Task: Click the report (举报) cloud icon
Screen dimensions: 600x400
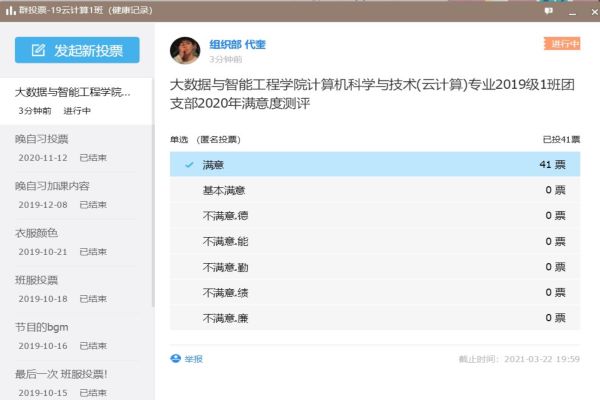Action: coord(176,359)
